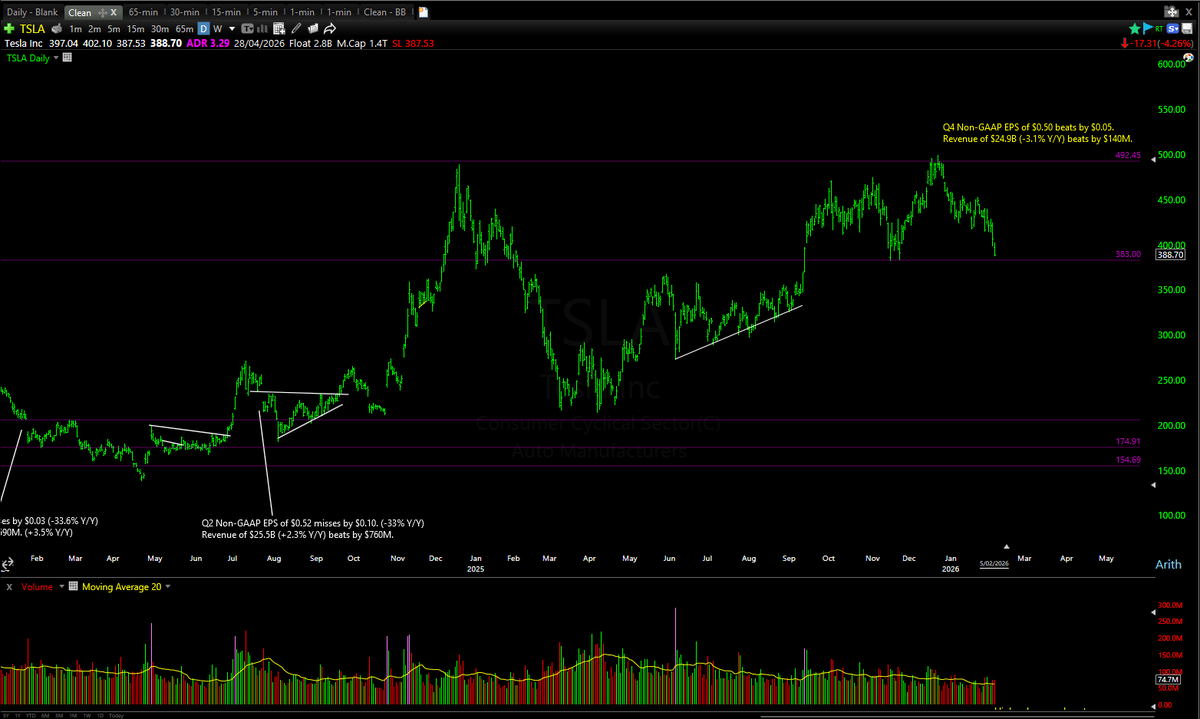Open the timeframe dropdown arrow after W

click(x=232, y=28)
